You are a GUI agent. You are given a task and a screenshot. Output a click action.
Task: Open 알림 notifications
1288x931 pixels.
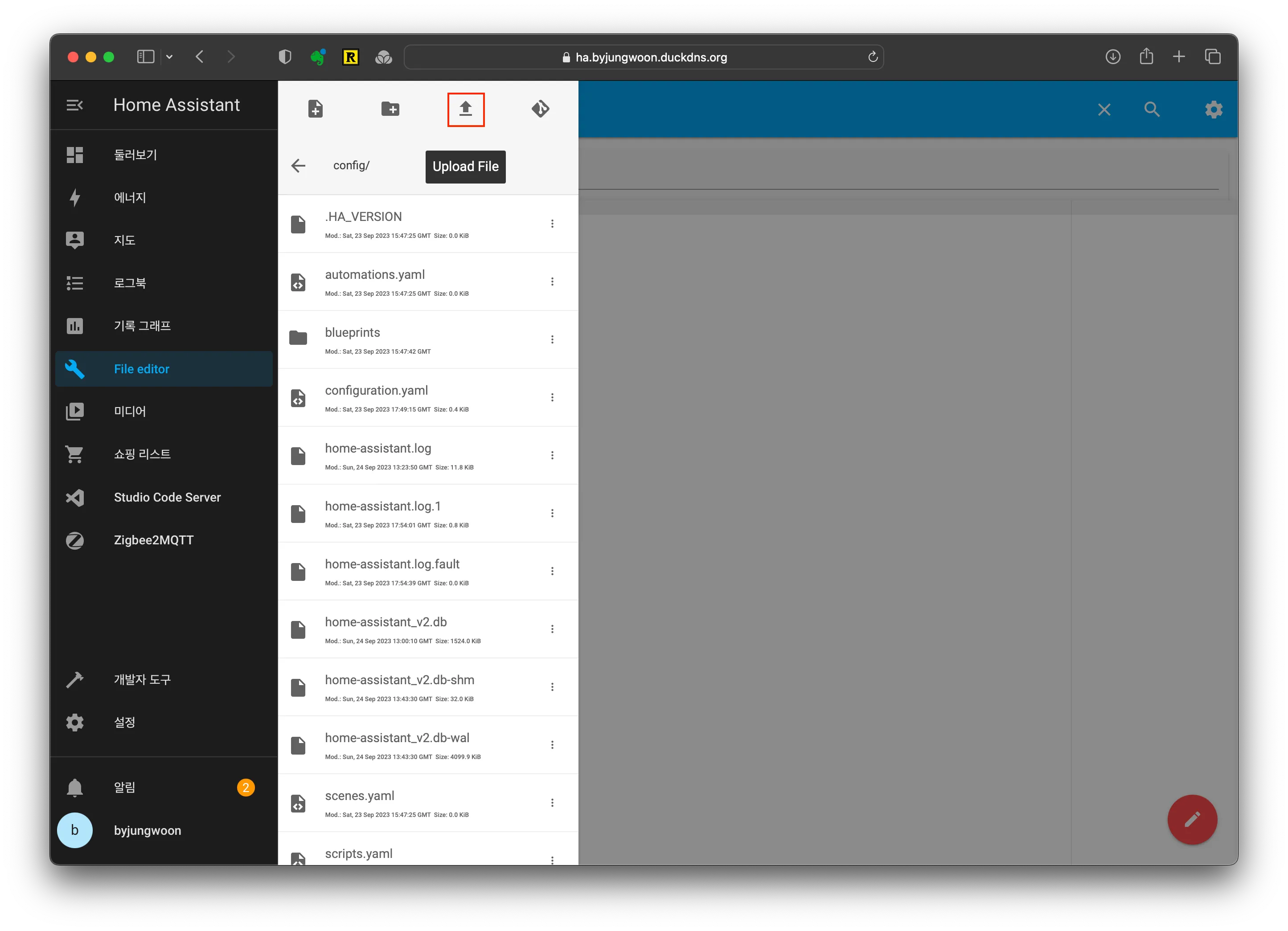tap(164, 788)
